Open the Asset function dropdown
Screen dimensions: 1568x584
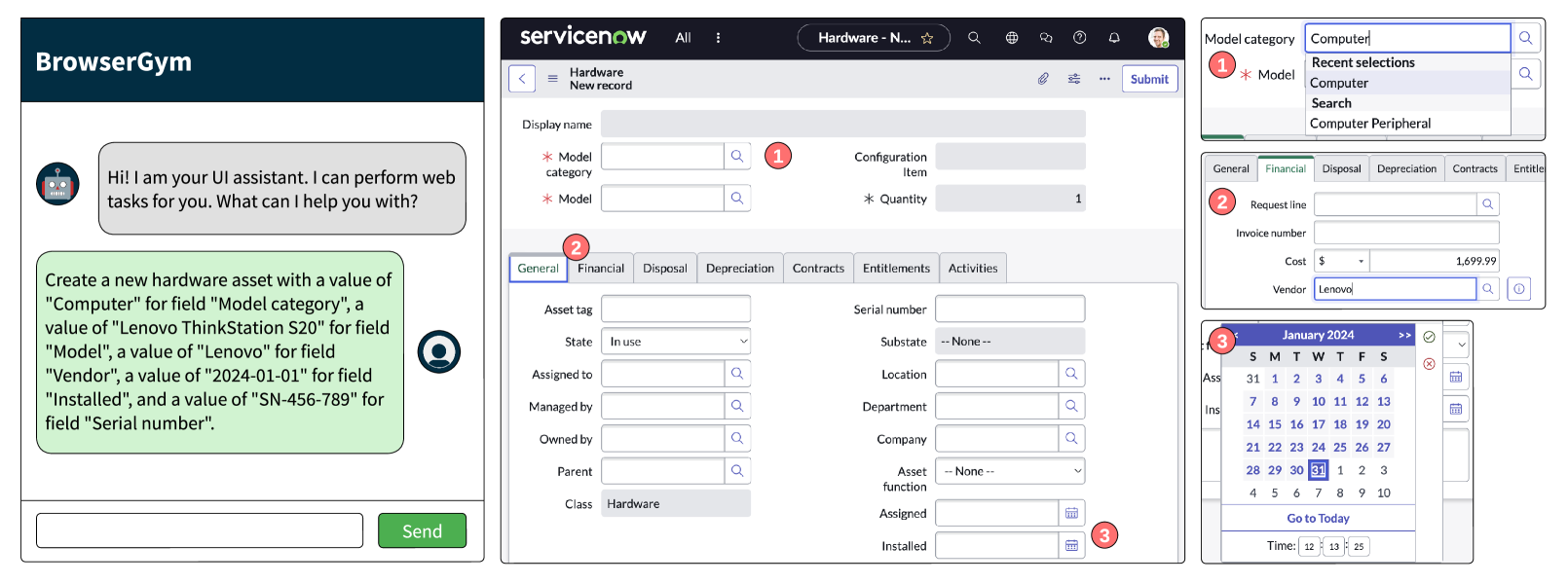coord(1010,471)
